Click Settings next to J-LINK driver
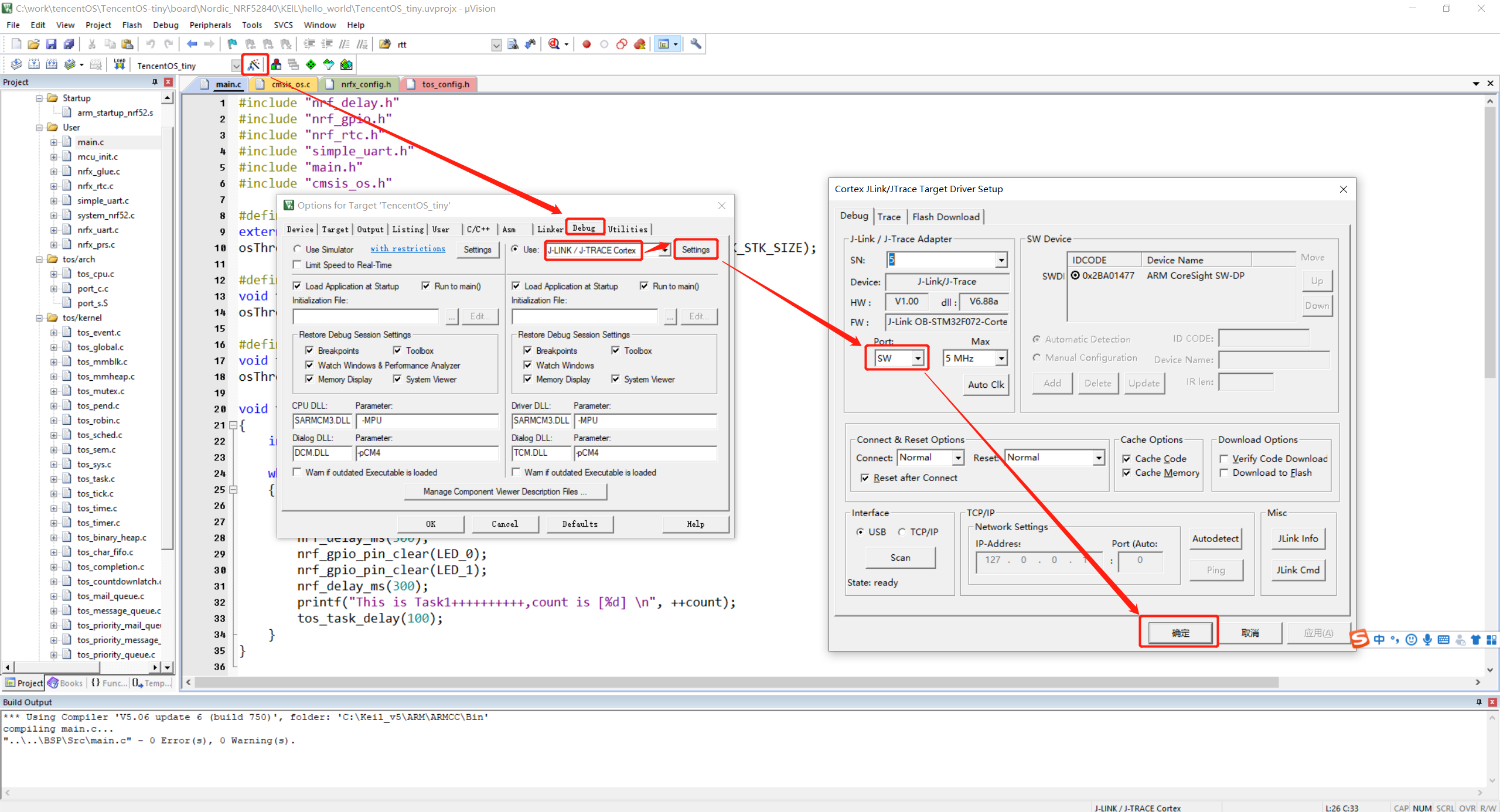The height and width of the screenshot is (812, 1500). (x=696, y=250)
